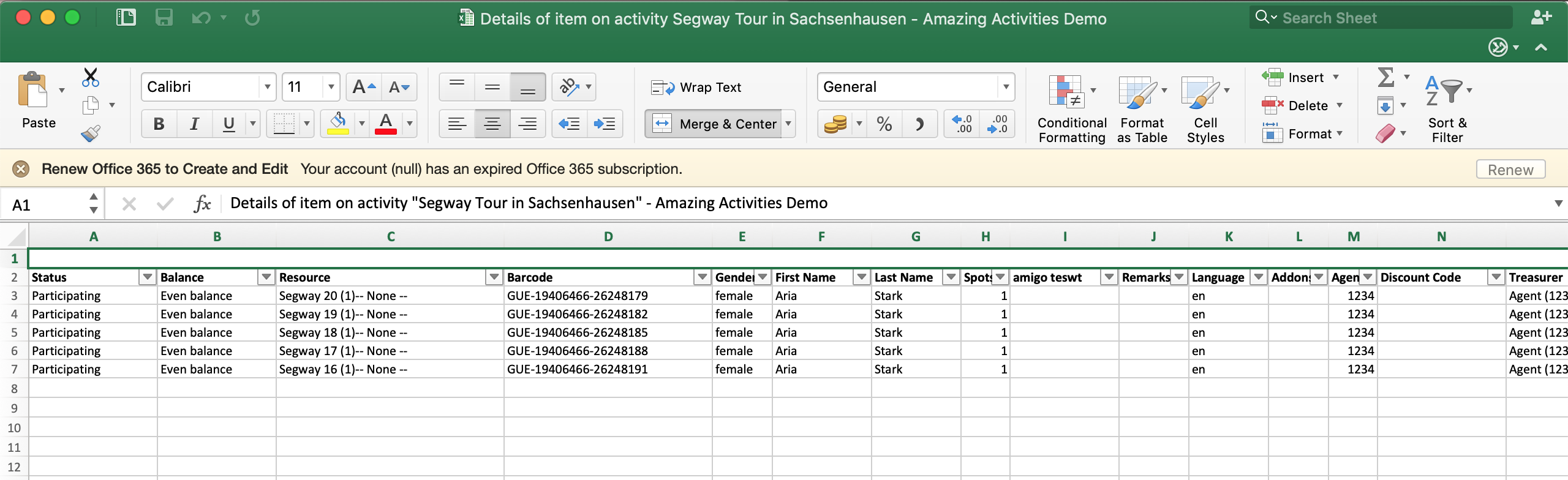The height and width of the screenshot is (480, 1568).
Task: Open Resource column filter dropdown
Action: coord(494,277)
